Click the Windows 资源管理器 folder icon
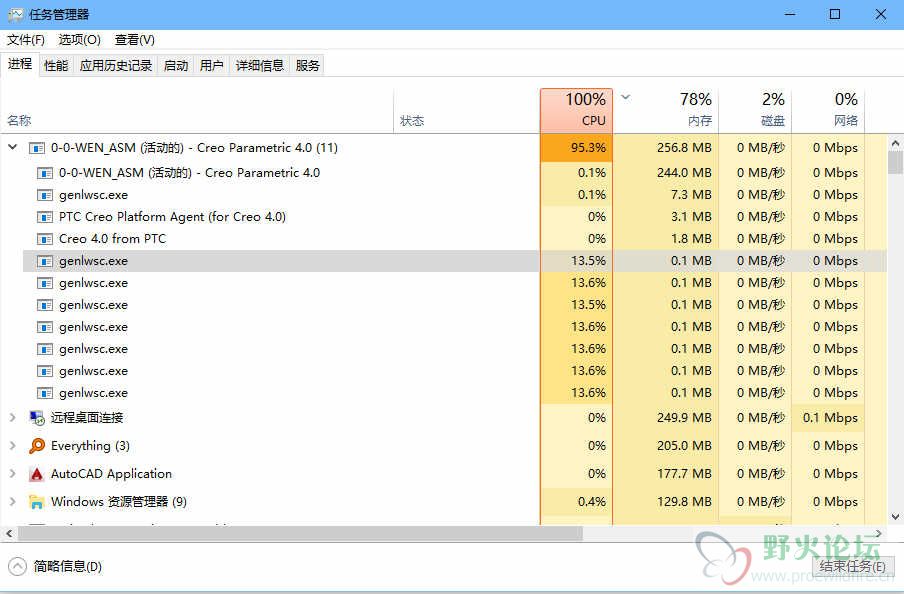Viewport: 904px width, 594px height. [x=37, y=502]
